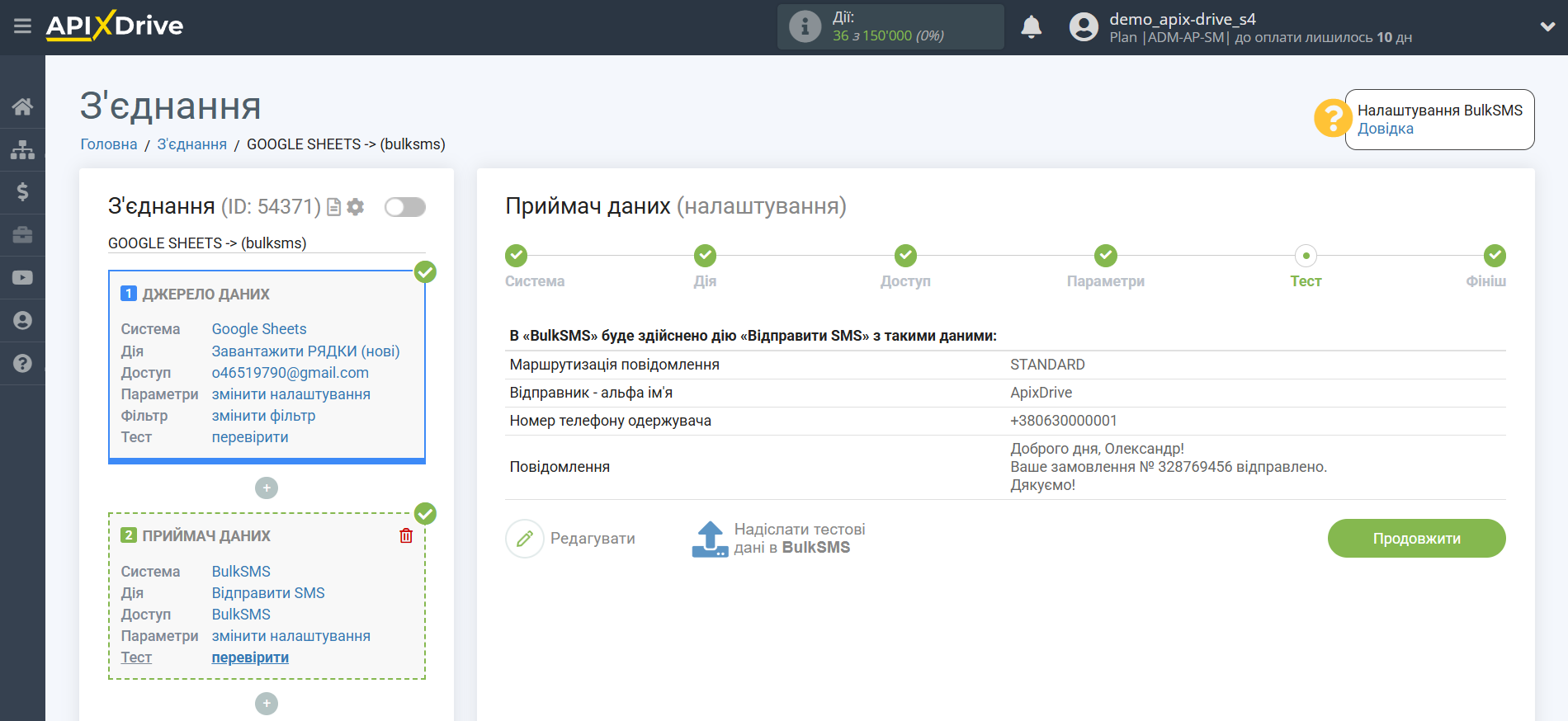Viewport: 1568px width, 721px height.
Task: Click the Продовжити button
Action: [1416, 539]
